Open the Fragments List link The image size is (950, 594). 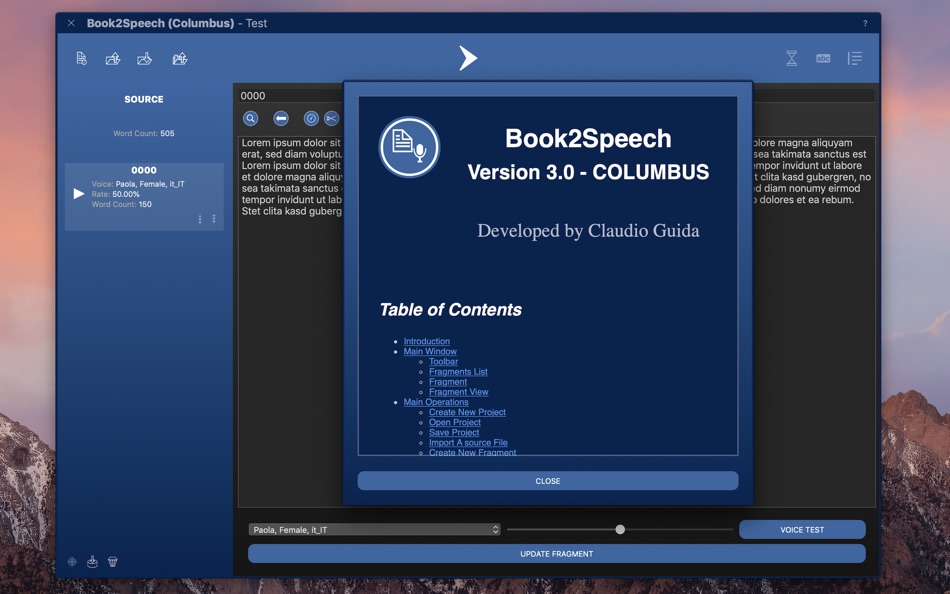[x=458, y=372]
